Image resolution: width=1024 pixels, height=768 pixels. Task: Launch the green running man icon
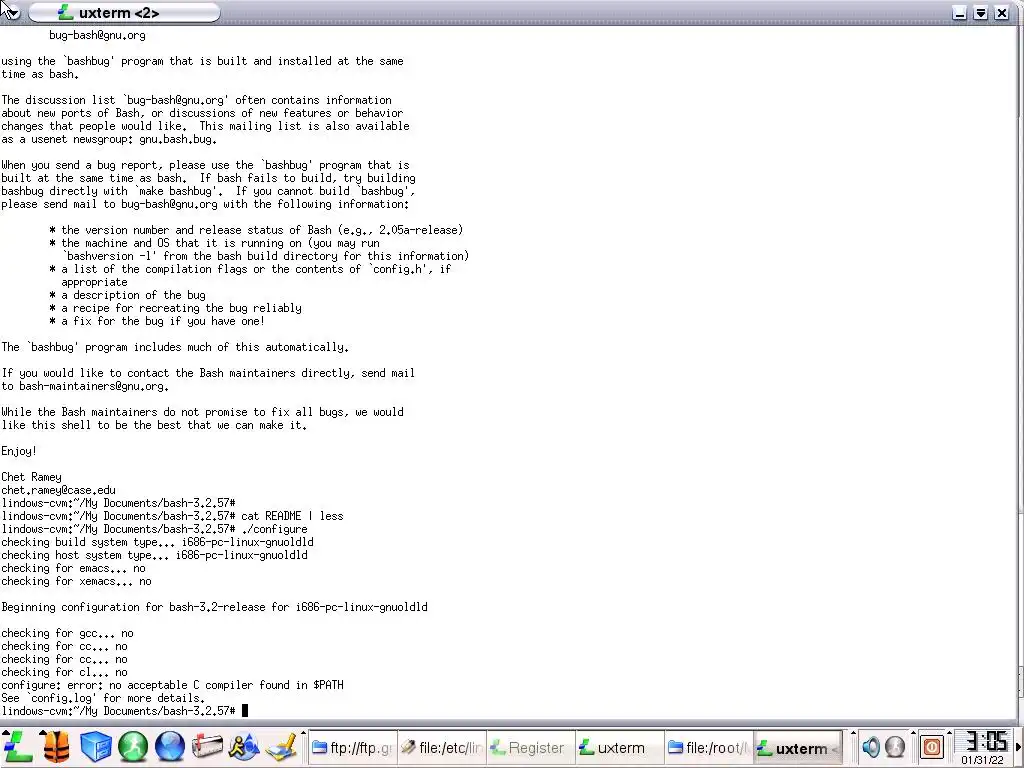pyautogui.click(x=133, y=747)
